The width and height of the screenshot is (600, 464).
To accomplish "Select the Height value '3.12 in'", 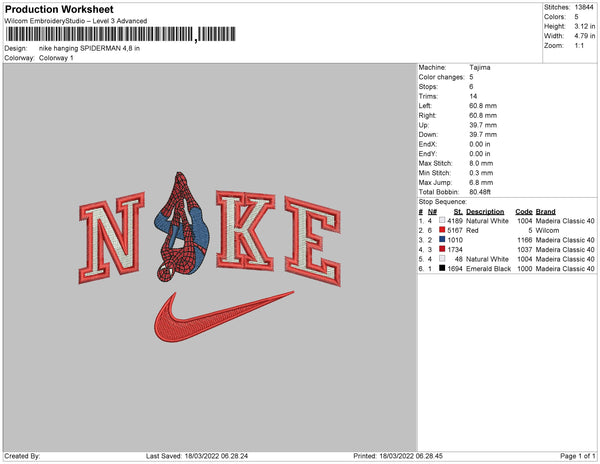I will tap(585, 26).
